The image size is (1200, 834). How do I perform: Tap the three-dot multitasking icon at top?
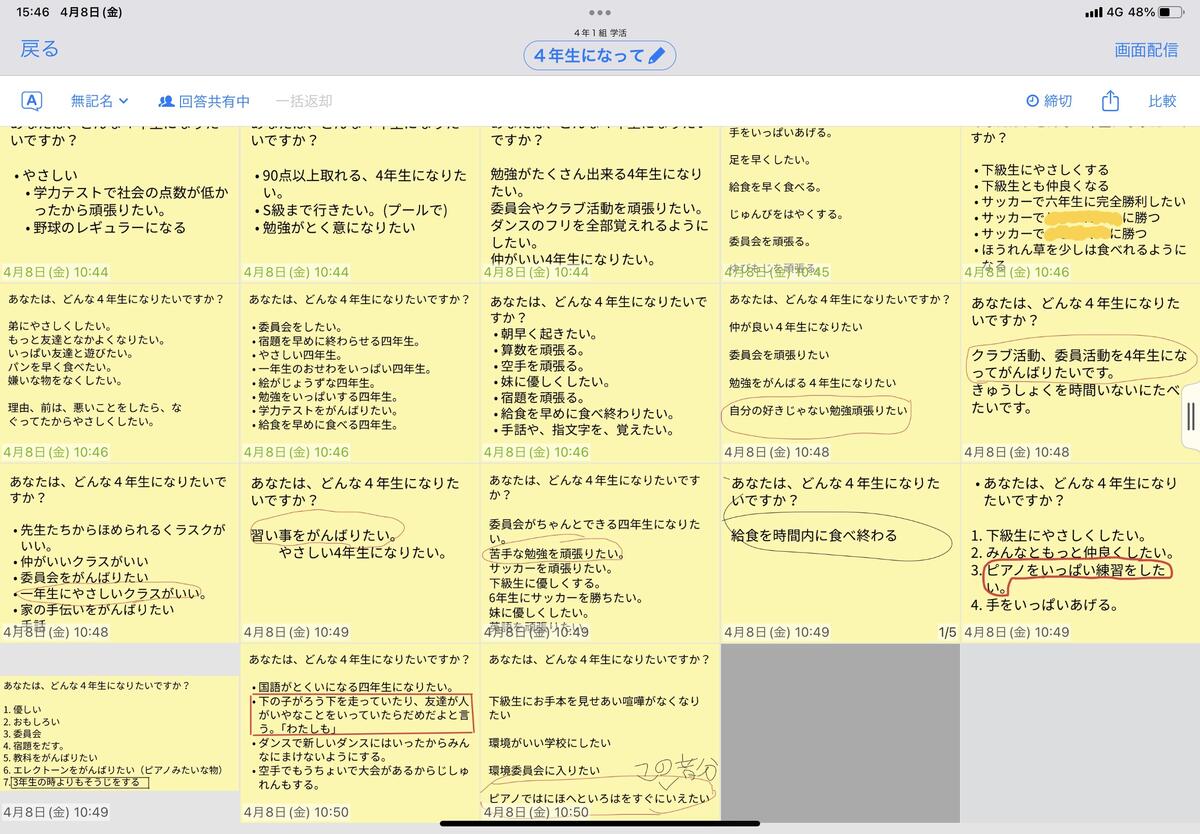pos(600,13)
